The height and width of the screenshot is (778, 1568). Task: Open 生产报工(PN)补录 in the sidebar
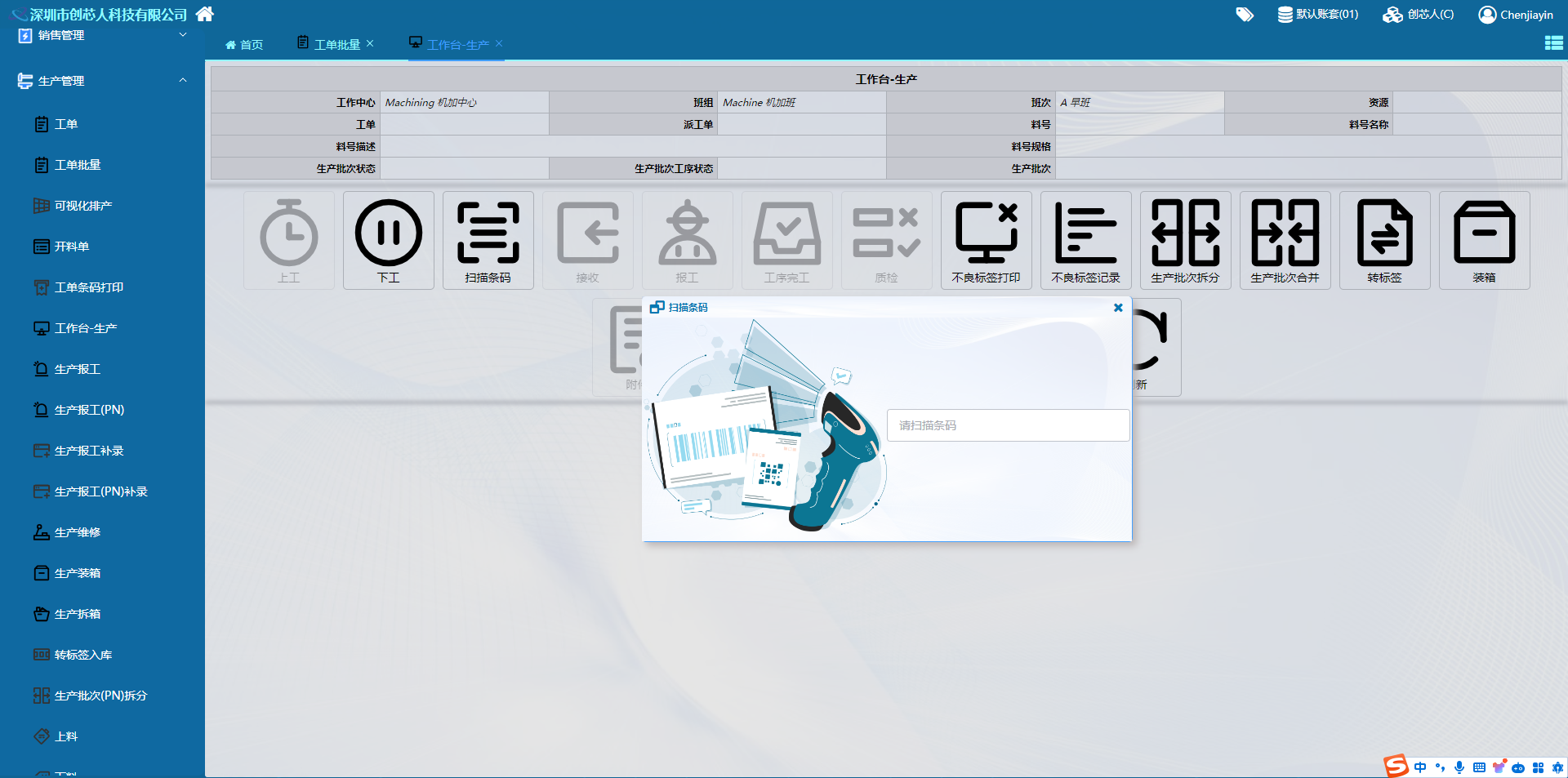coord(102,491)
